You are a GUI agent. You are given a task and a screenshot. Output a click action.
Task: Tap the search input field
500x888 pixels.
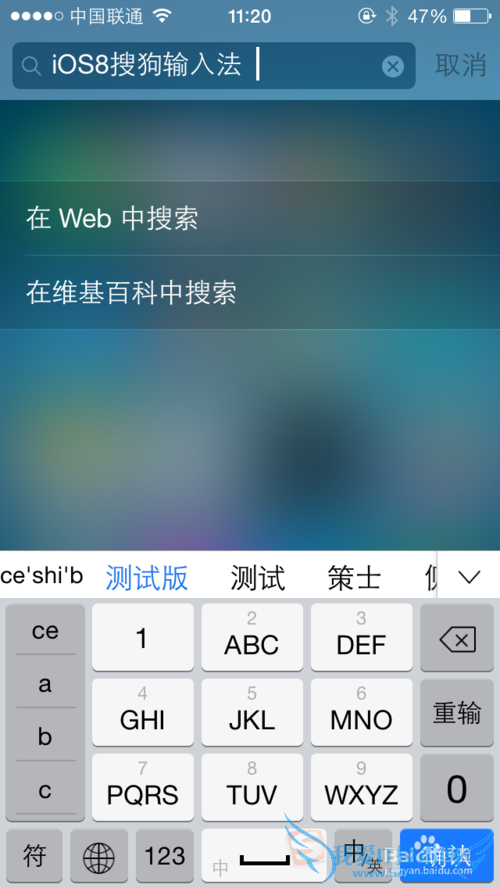214,66
